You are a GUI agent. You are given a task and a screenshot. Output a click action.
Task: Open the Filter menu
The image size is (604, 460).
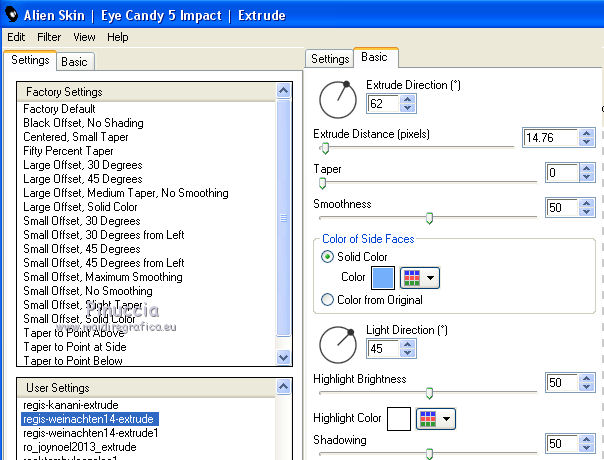point(49,37)
